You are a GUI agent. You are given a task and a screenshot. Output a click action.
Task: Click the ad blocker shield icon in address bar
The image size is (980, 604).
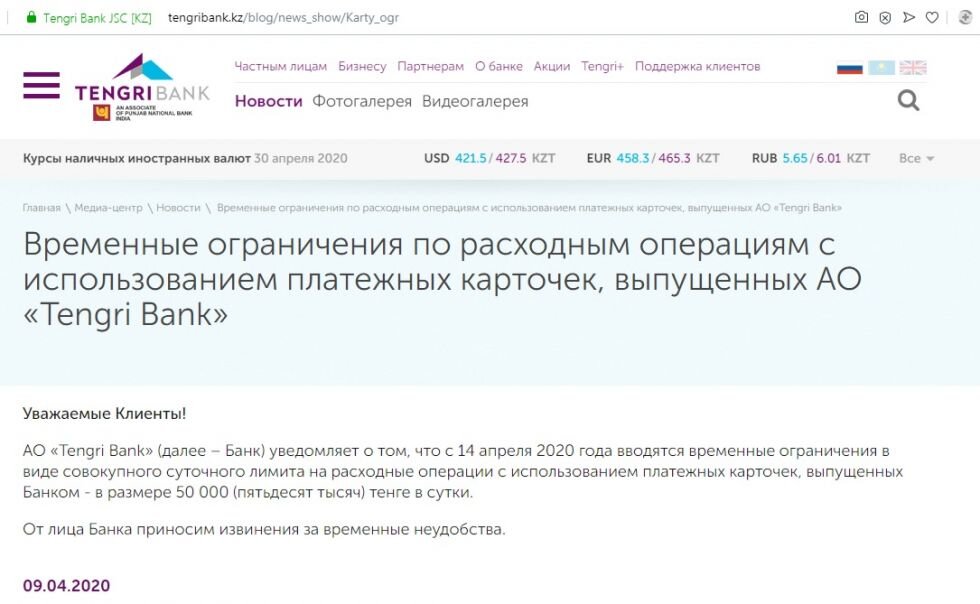click(x=885, y=18)
